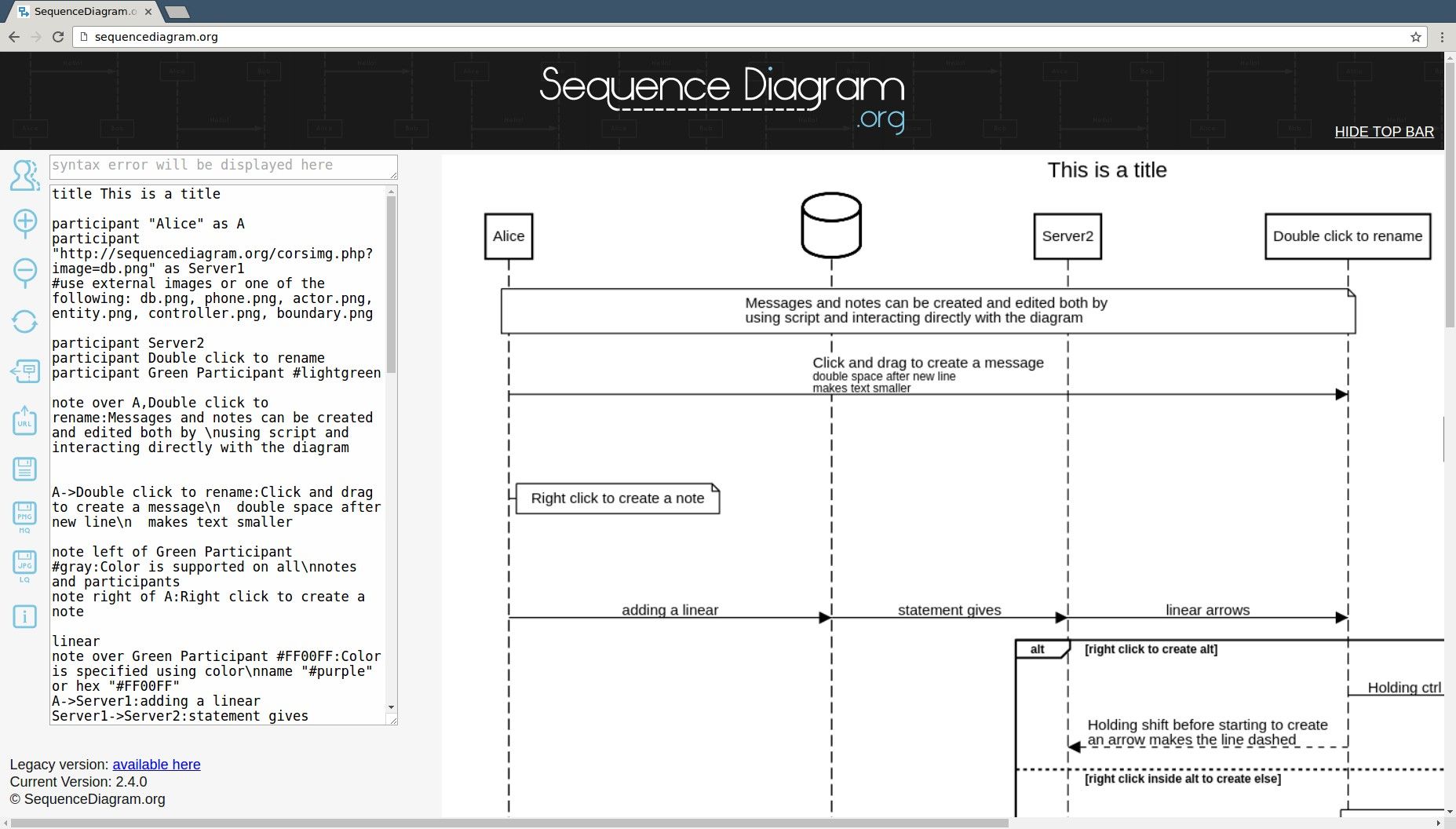The height and width of the screenshot is (829, 1456).
Task: Click the 'participant Server2' script line
Action: [x=128, y=343]
